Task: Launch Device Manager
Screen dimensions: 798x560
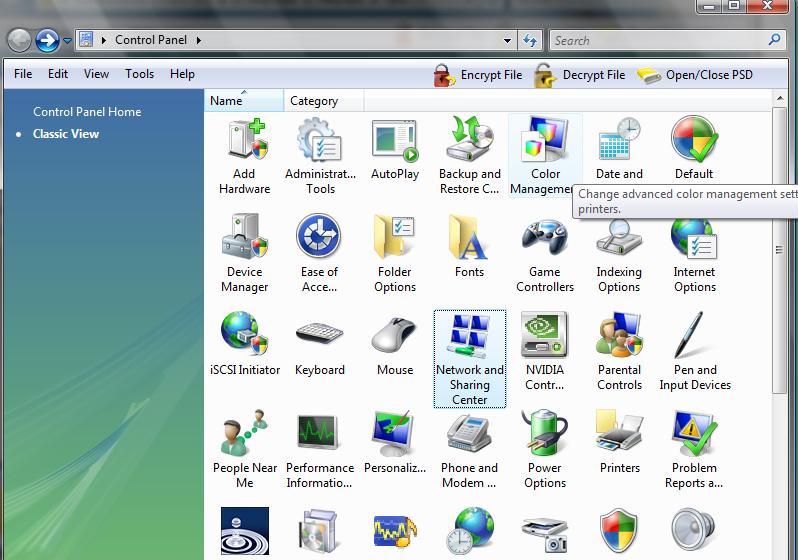Action: [x=244, y=254]
